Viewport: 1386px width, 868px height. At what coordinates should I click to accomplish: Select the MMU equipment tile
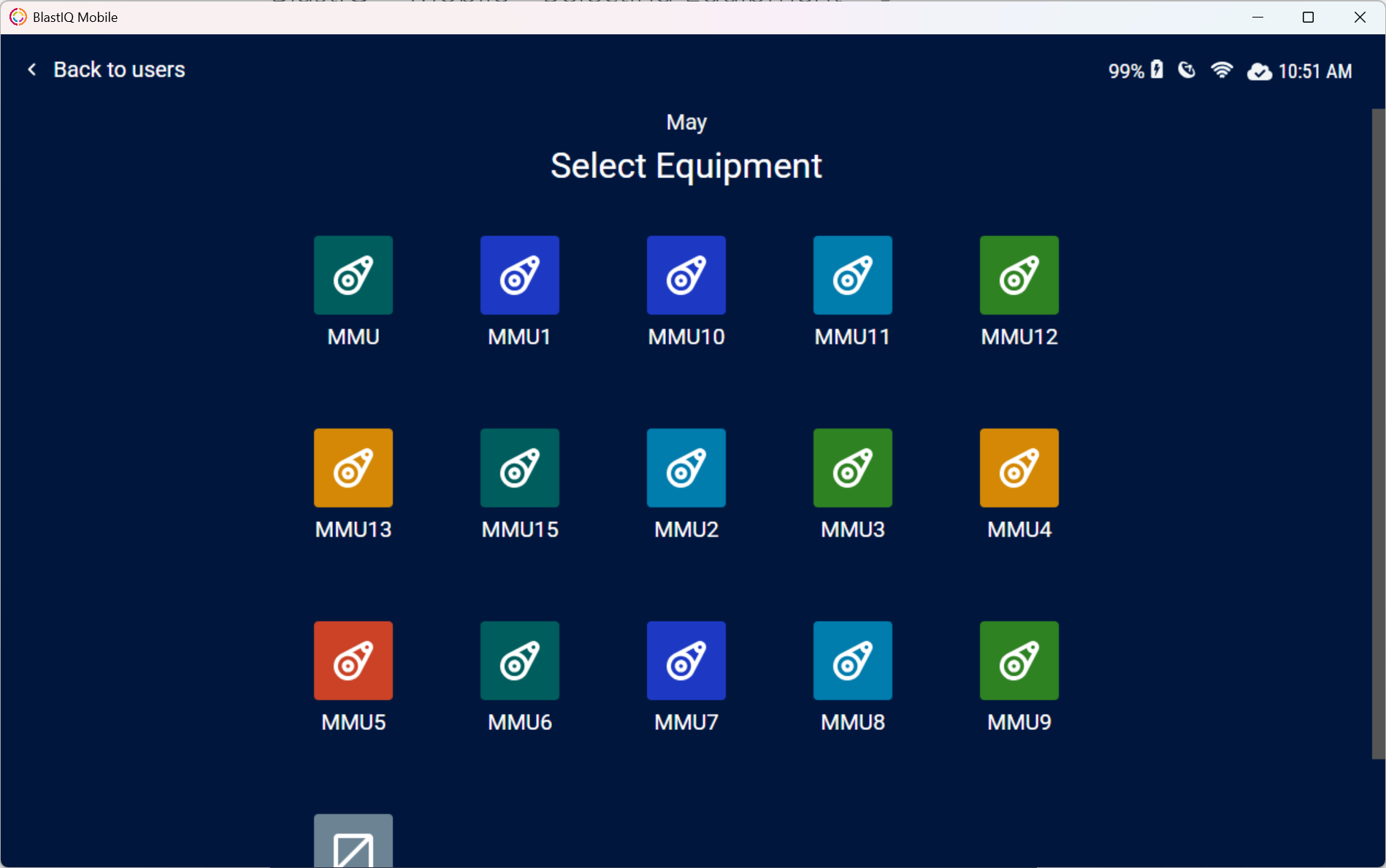tap(353, 275)
